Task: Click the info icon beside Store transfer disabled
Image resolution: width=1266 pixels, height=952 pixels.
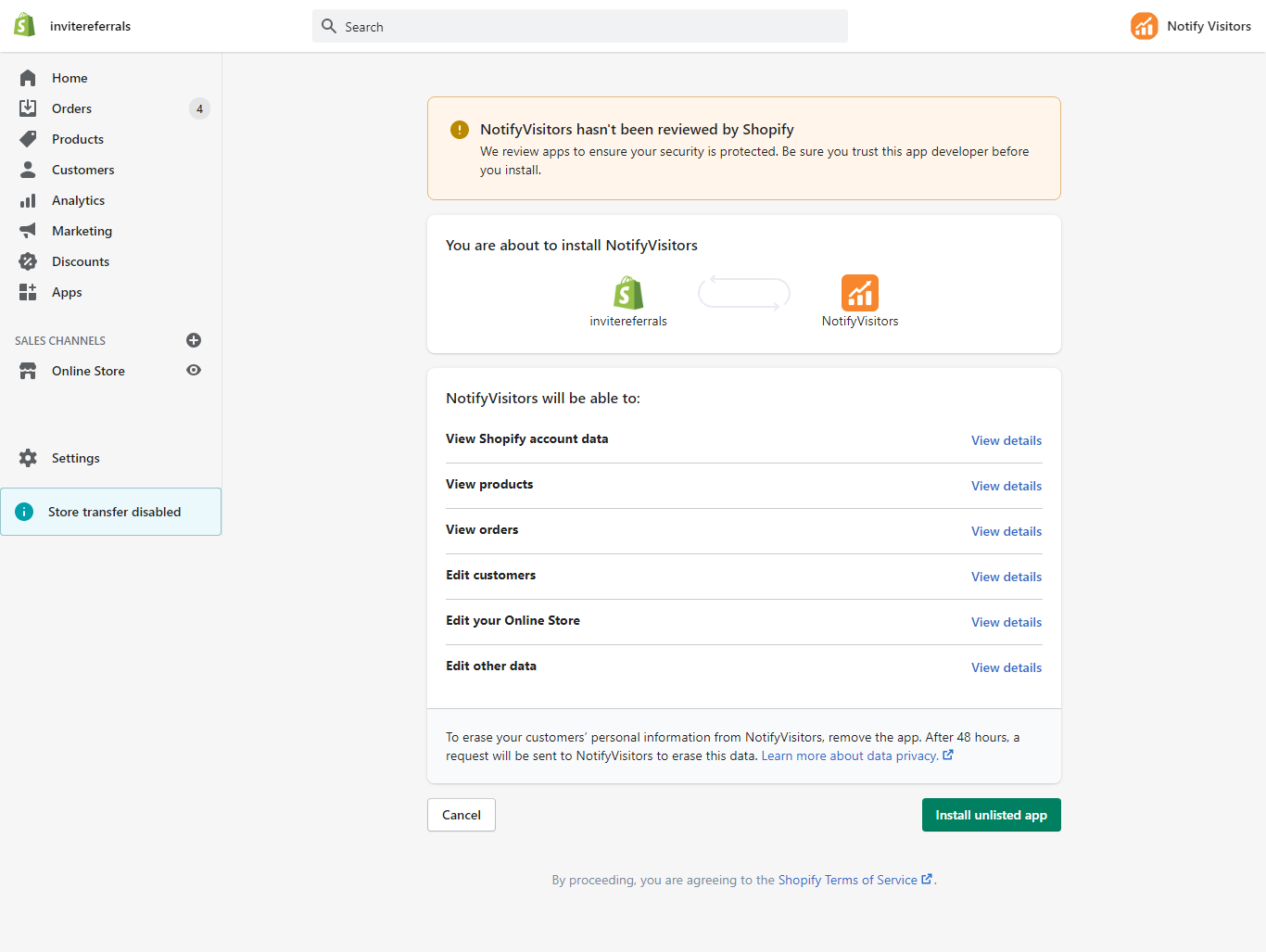Action: click(x=24, y=512)
